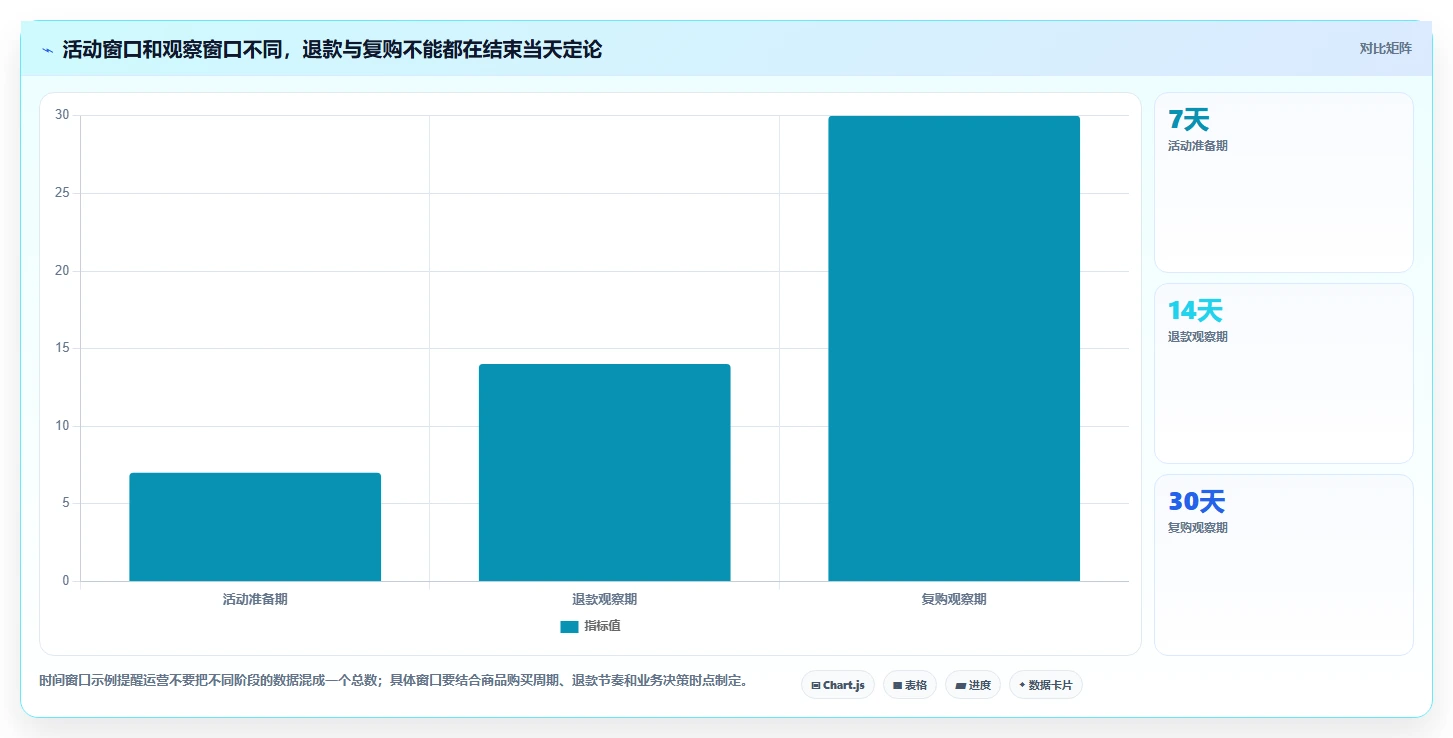Click the 指标值 legend color swatch
The height and width of the screenshot is (738, 1453).
click(569, 626)
